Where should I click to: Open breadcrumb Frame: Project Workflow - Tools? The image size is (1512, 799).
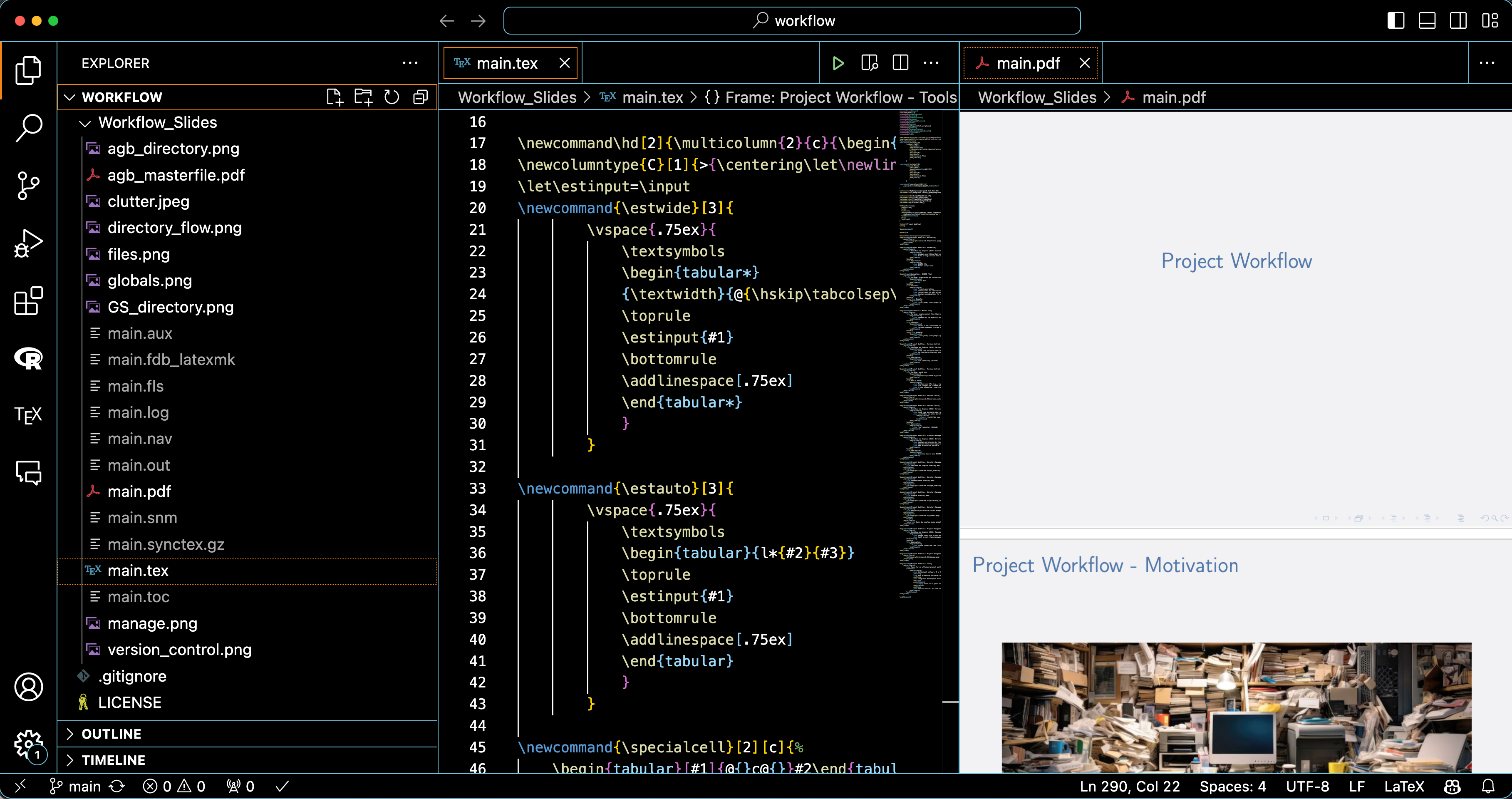click(x=831, y=97)
